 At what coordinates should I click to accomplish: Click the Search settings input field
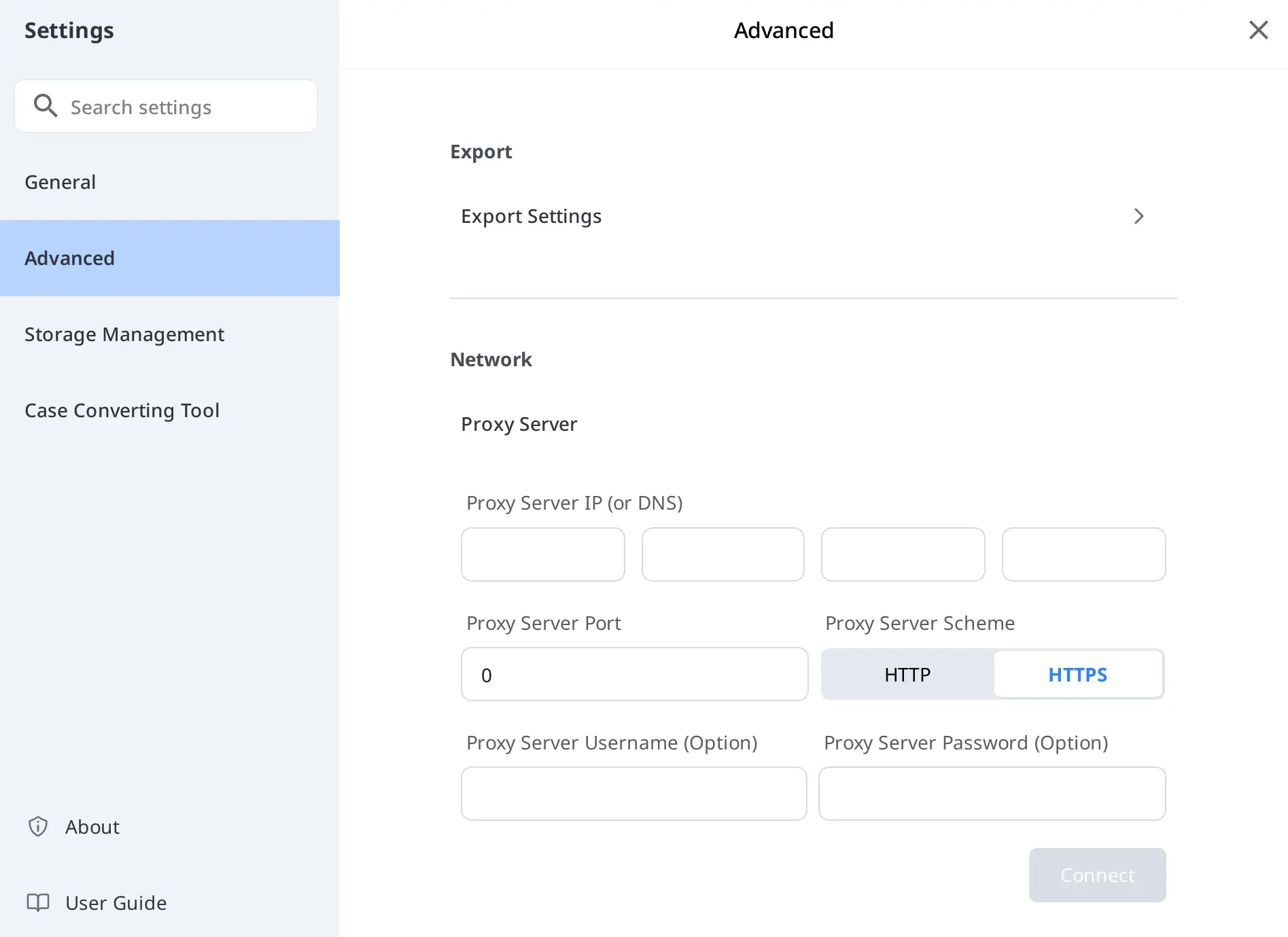tap(164, 106)
